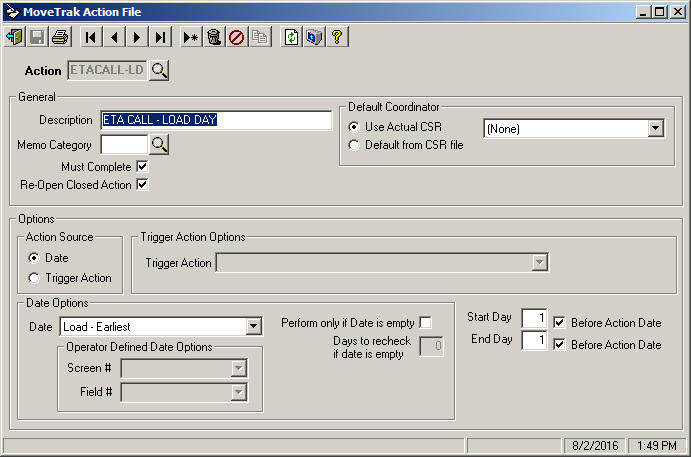Enable Perform only if Date is empty

click(426, 323)
